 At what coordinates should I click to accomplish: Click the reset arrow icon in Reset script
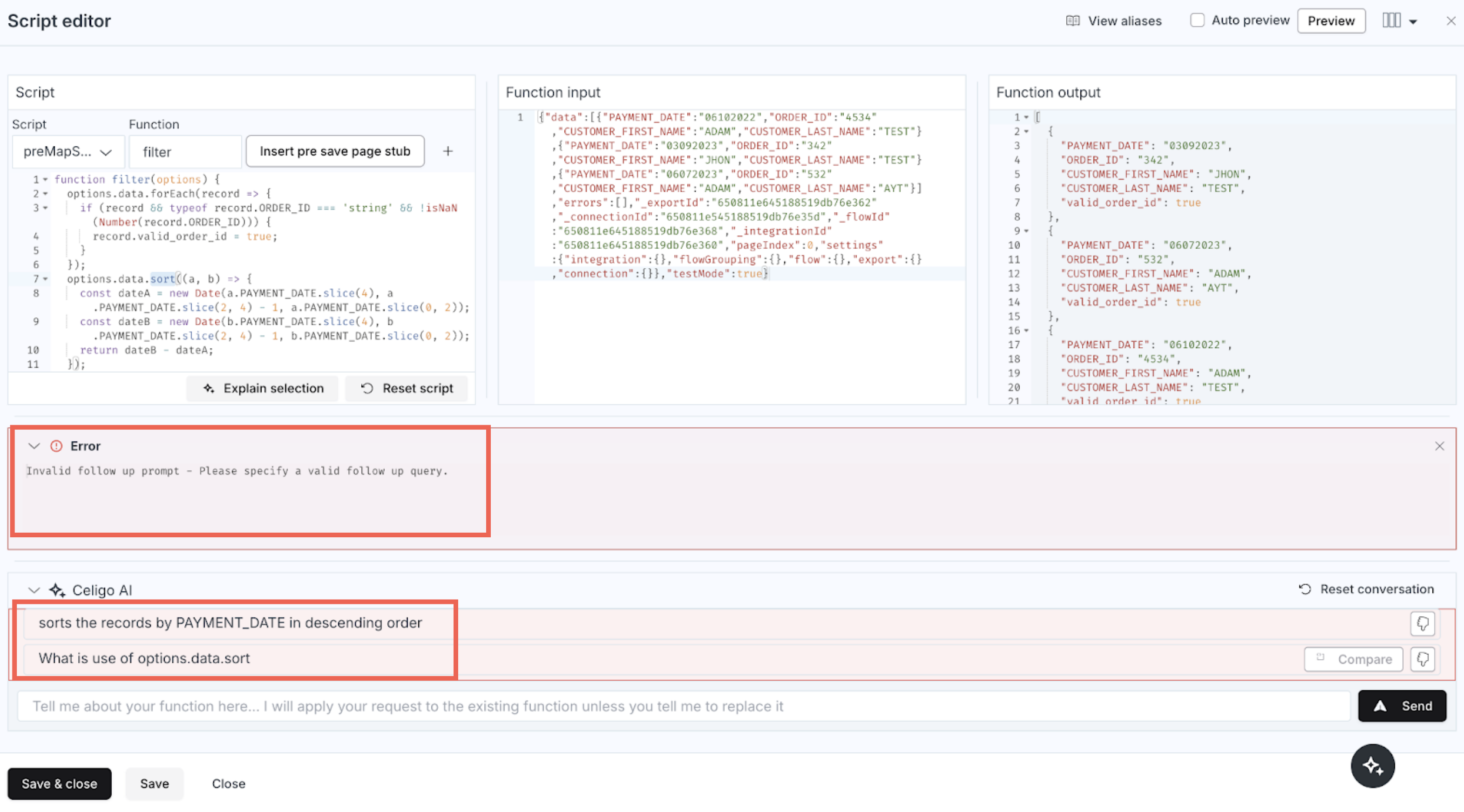pyautogui.click(x=367, y=388)
